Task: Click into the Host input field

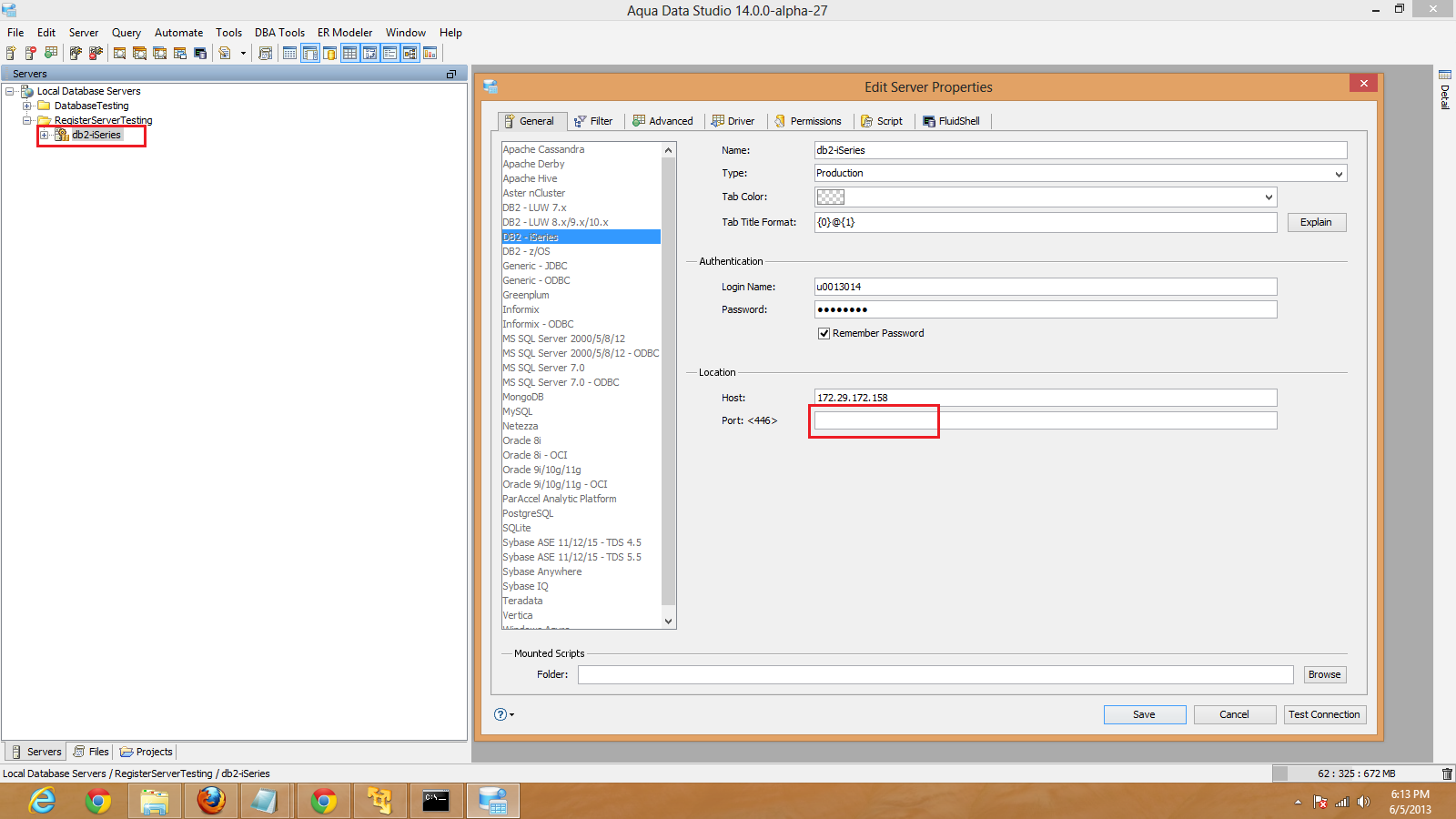Action: (x=1046, y=398)
